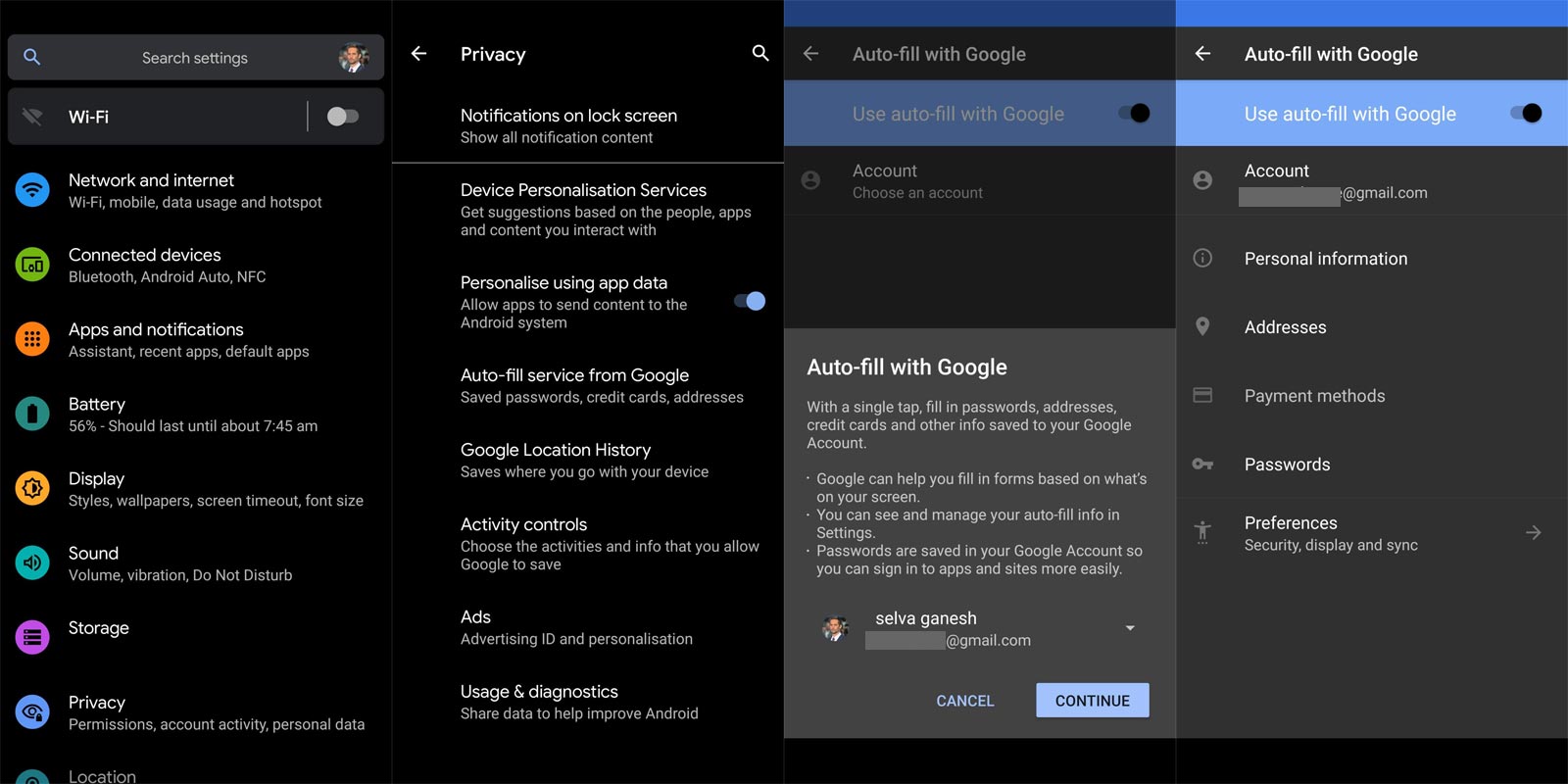Open Preferences via the right arrow
This screenshot has width=1568, height=784.
[x=1534, y=532]
